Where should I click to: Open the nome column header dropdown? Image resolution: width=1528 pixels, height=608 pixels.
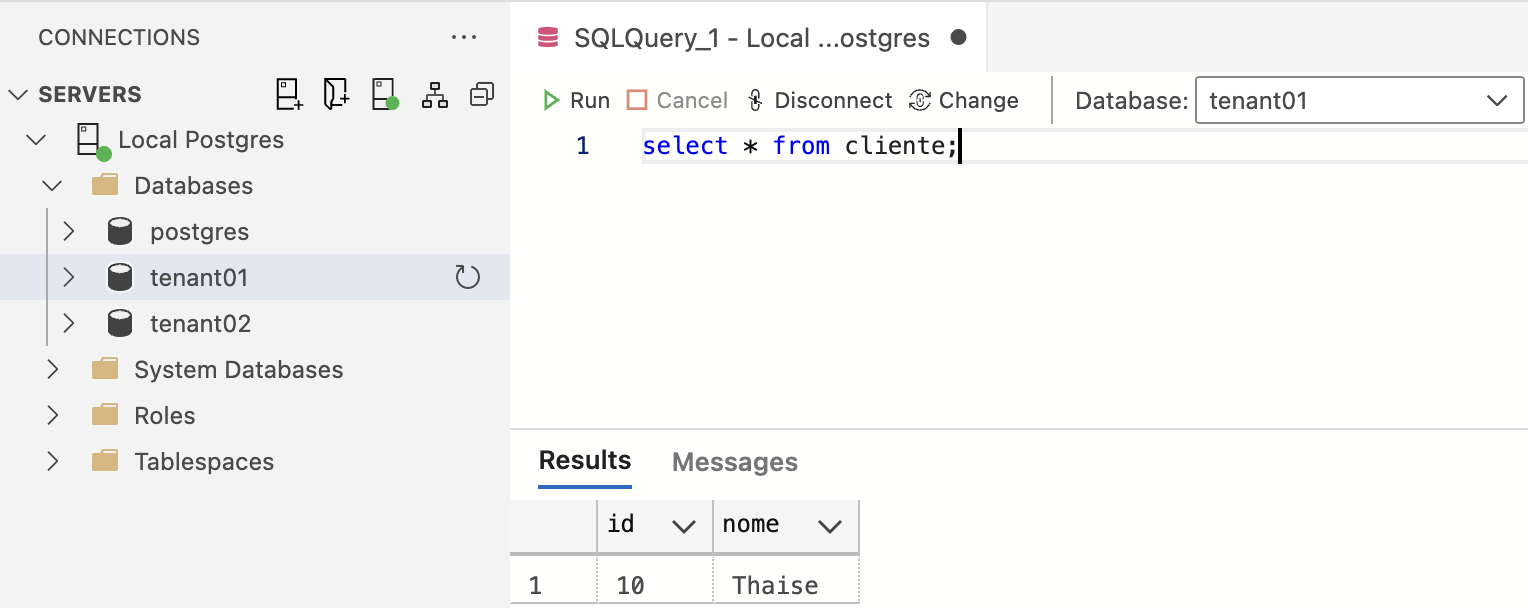830,526
